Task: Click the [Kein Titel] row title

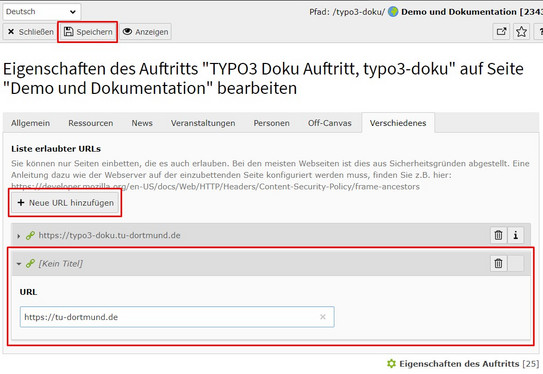Action: coord(61,264)
